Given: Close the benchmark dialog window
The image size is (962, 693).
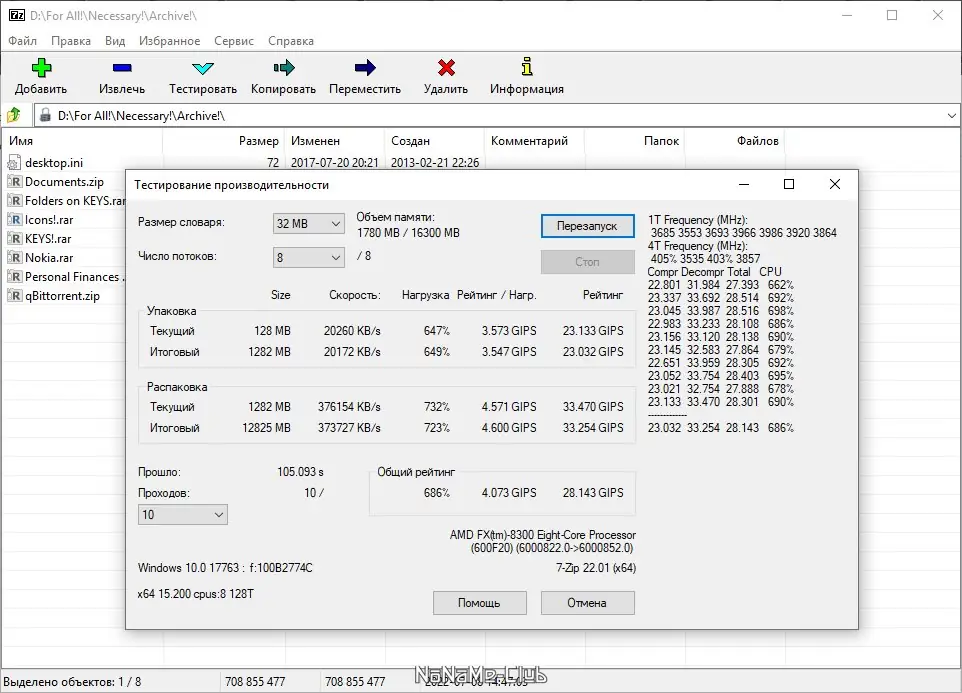Looking at the screenshot, I should 834,184.
